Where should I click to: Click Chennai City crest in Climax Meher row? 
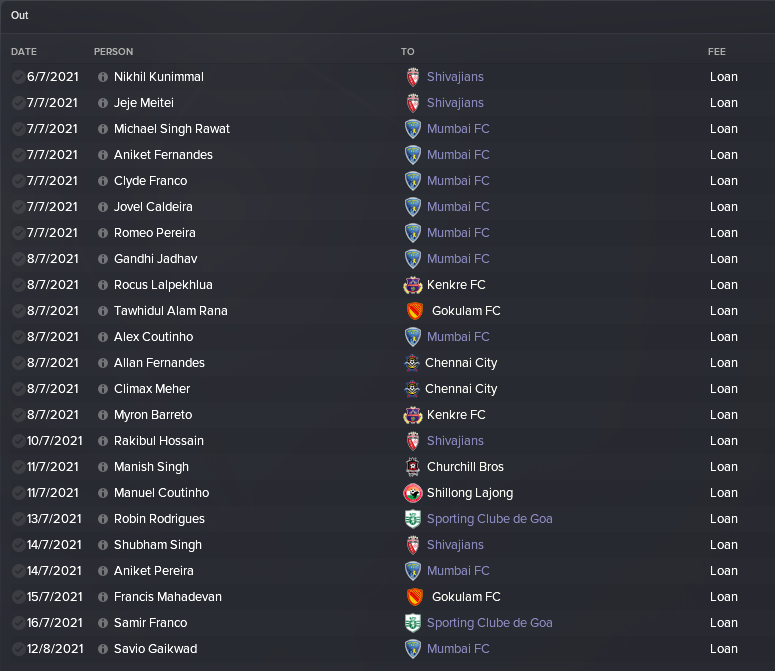coord(412,389)
